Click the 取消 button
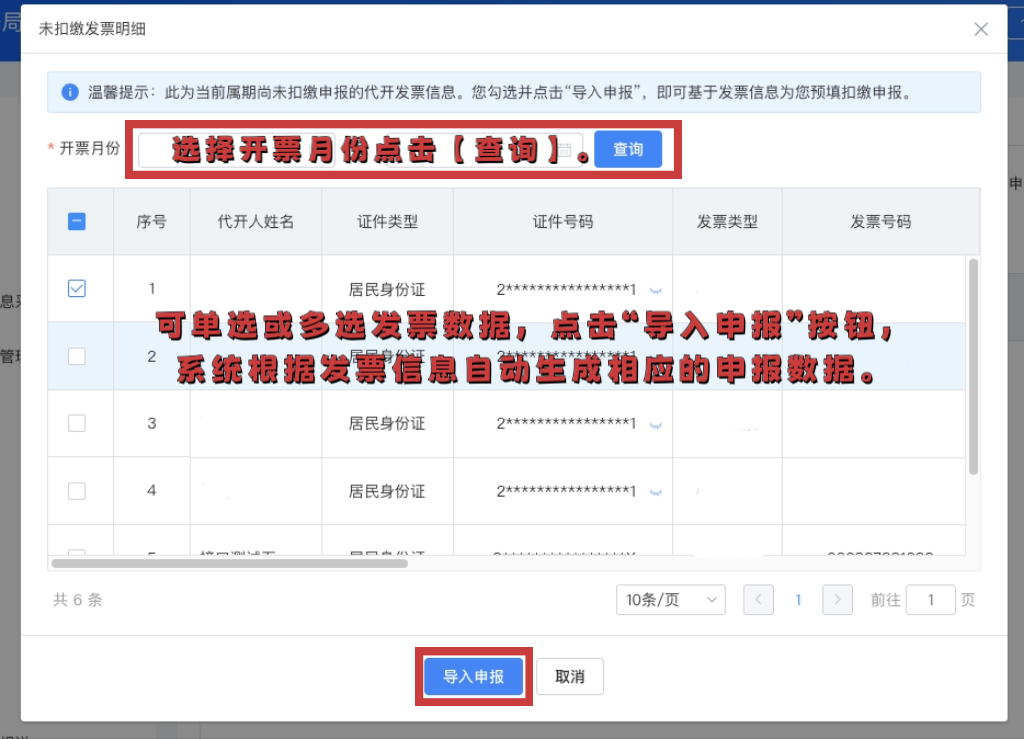Image resolution: width=1024 pixels, height=739 pixels. (569, 676)
